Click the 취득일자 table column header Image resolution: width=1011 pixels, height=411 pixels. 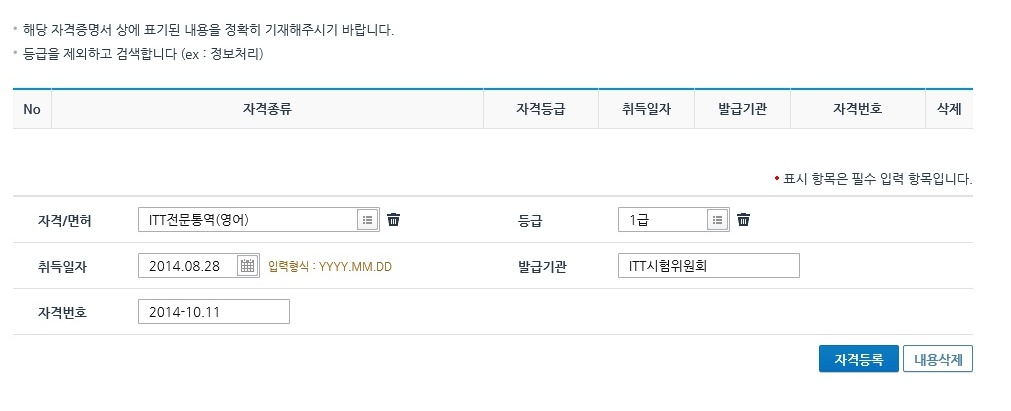[646, 109]
